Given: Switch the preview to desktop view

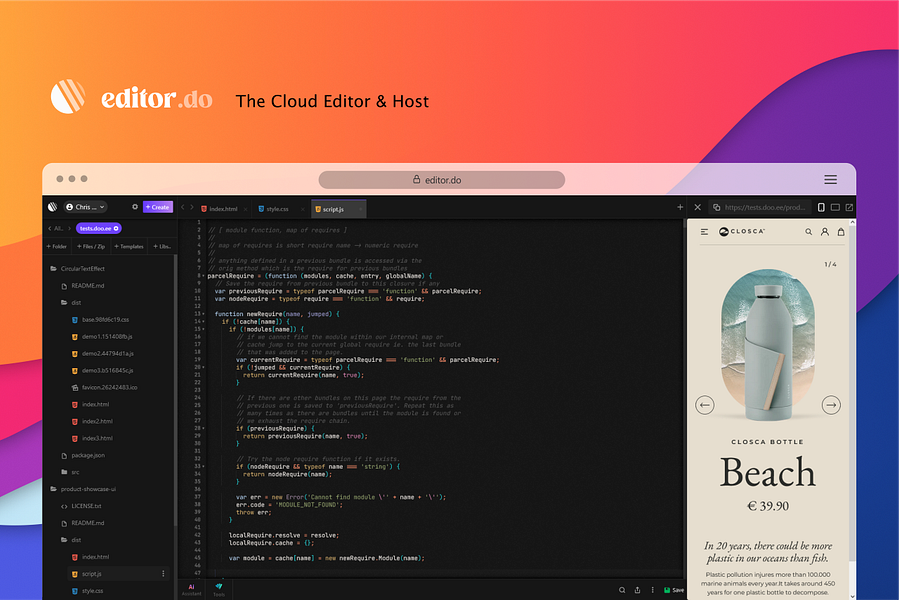Looking at the screenshot, I should pos(835,207).
